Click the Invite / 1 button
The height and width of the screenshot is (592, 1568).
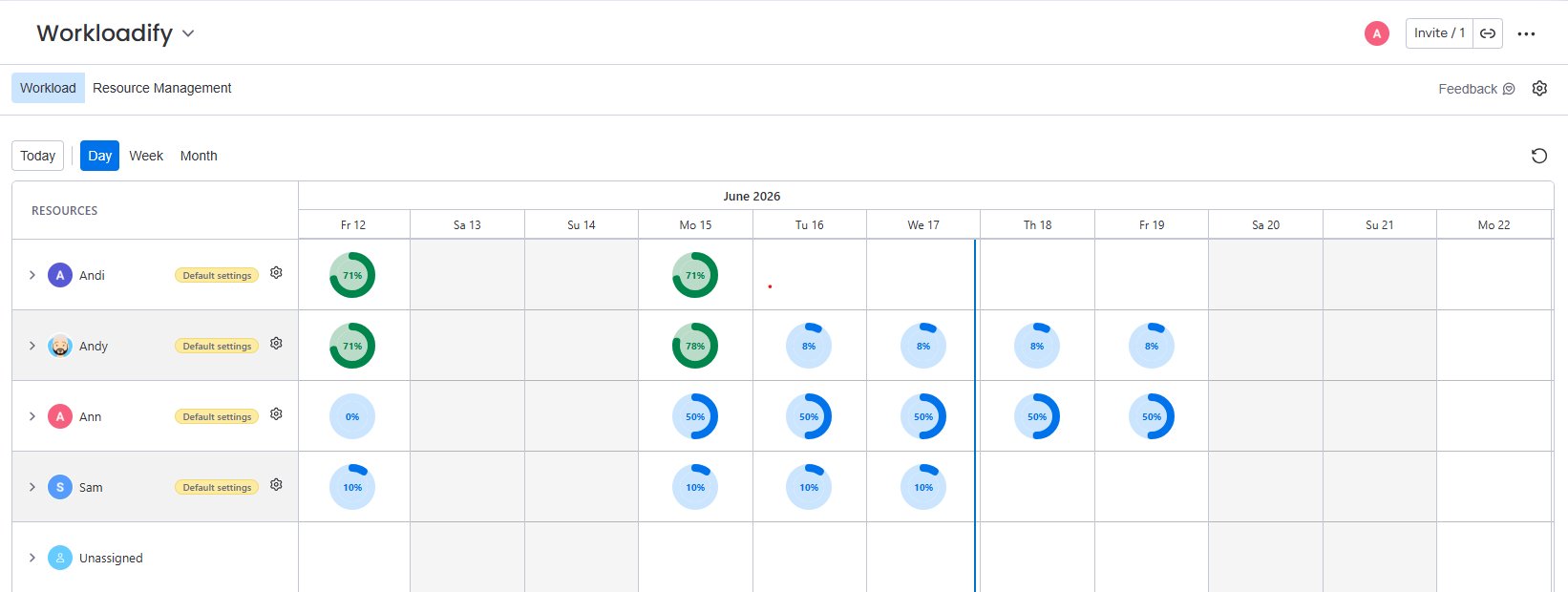tap(1439, 33)
